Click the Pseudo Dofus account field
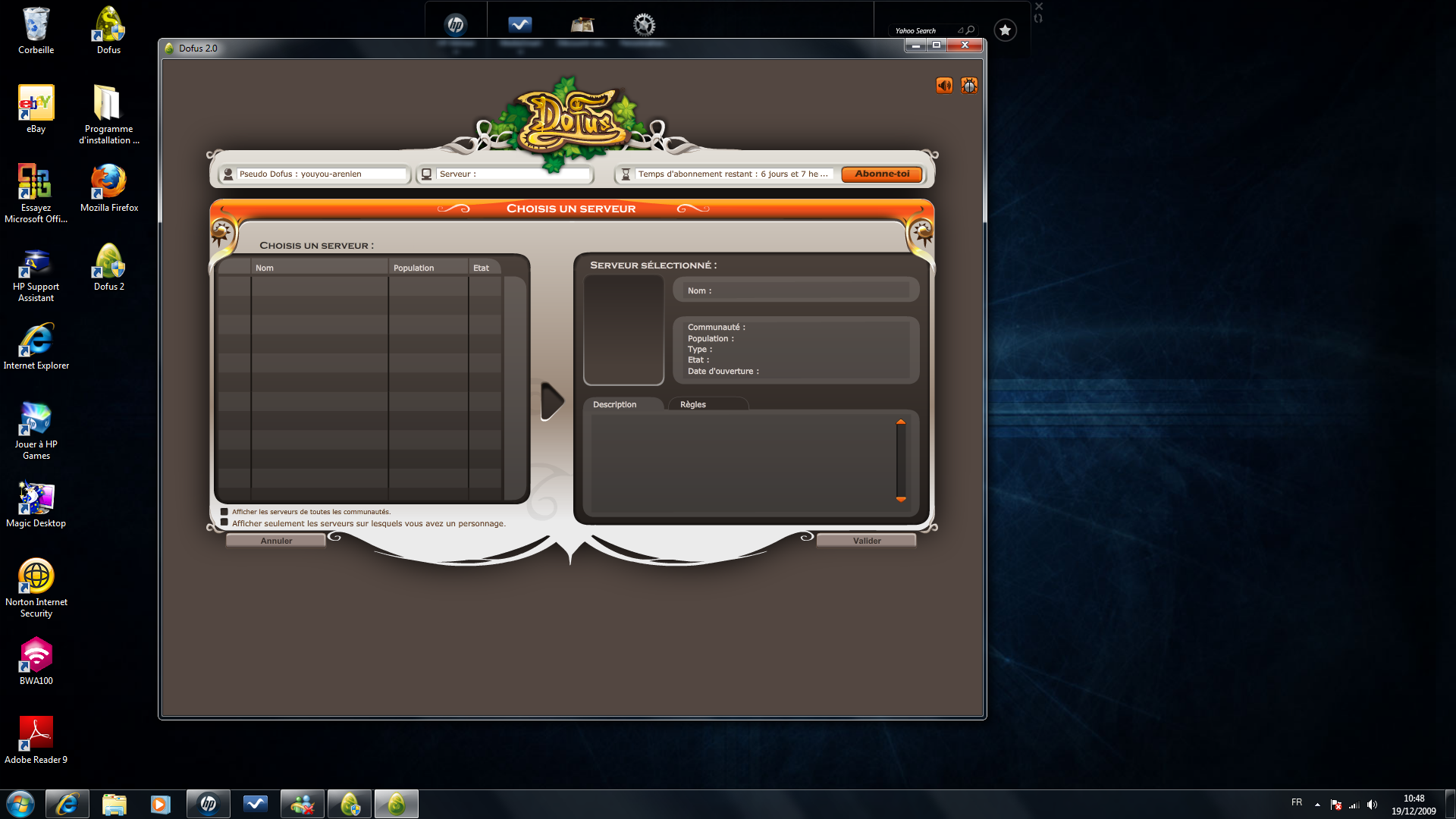The width and height of the screenshot is (1456, 819). pos(322,174)
